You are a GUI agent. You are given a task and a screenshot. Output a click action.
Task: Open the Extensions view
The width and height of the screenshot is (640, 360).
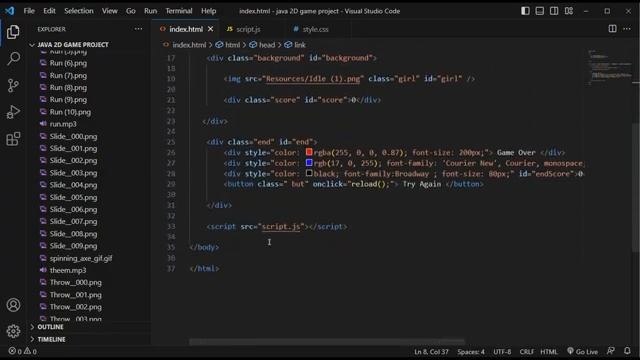pos(13,139)
